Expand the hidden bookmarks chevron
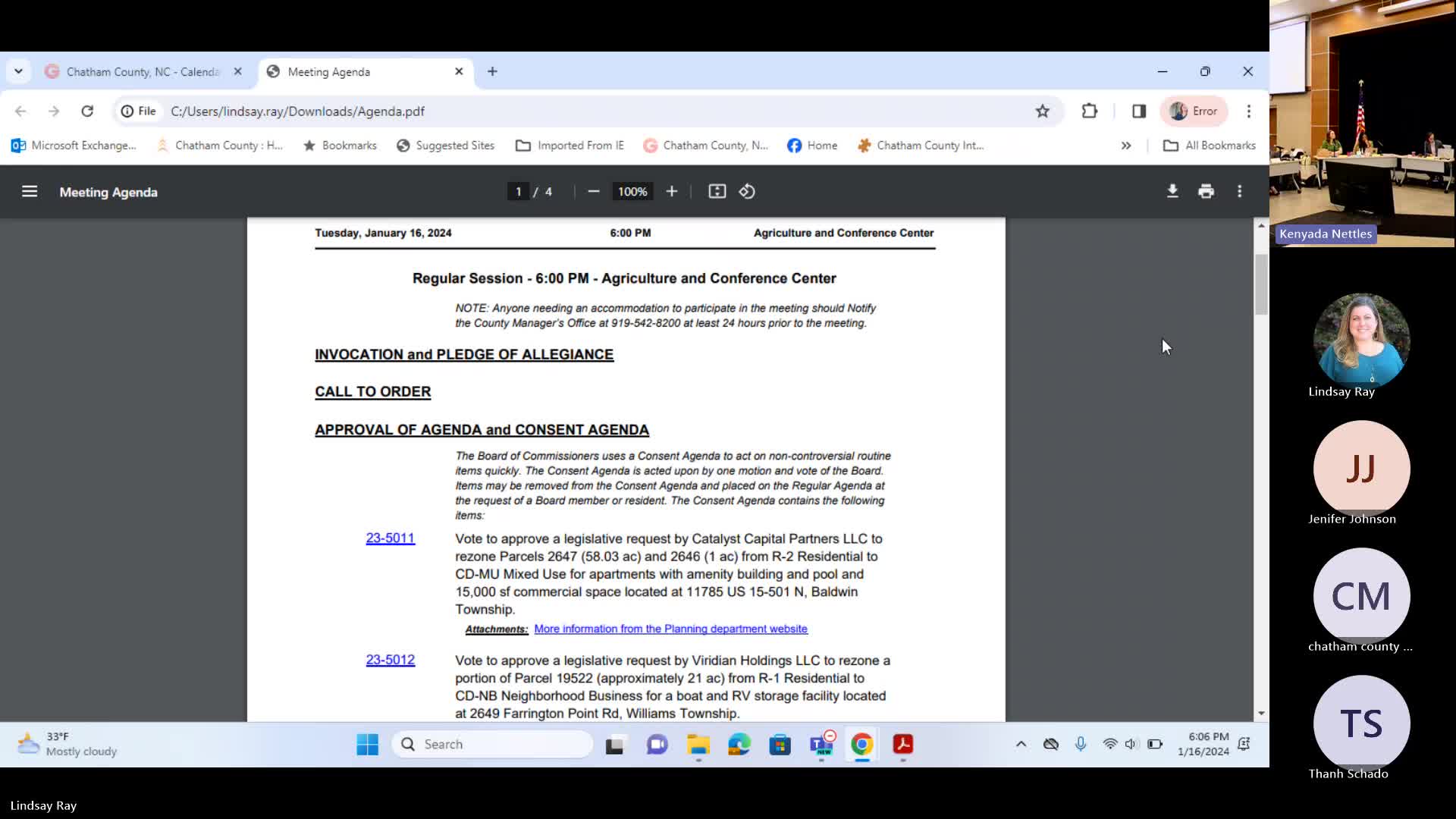Image resolution: width=1456 pixels, height=819 pixels. click(x=1126, y=146)
